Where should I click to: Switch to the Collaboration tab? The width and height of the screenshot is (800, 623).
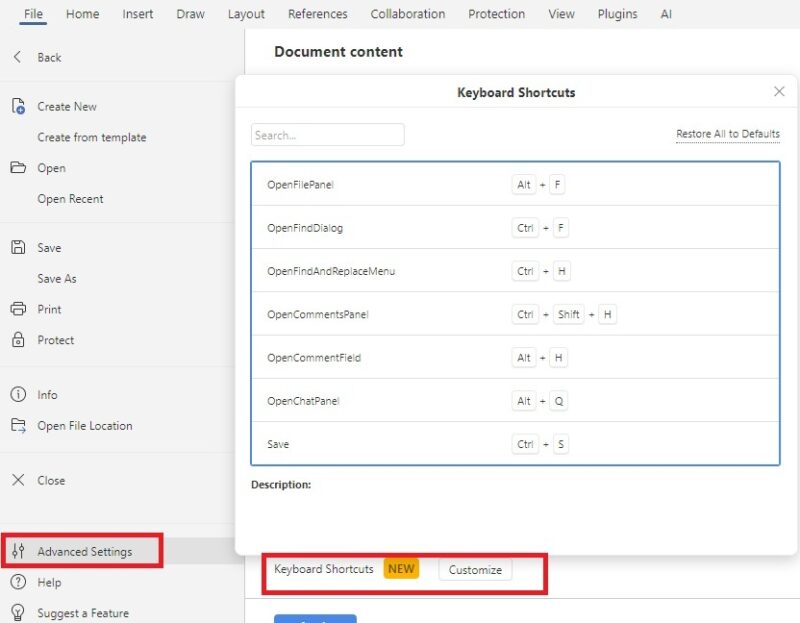[408, 14]
